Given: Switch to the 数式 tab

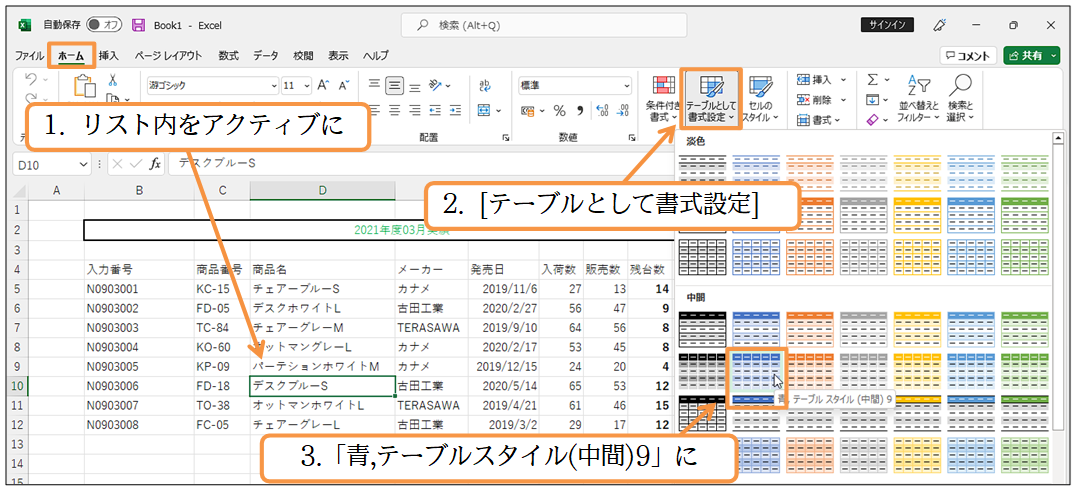Looking at the screenshot, I should pos(228,56).
